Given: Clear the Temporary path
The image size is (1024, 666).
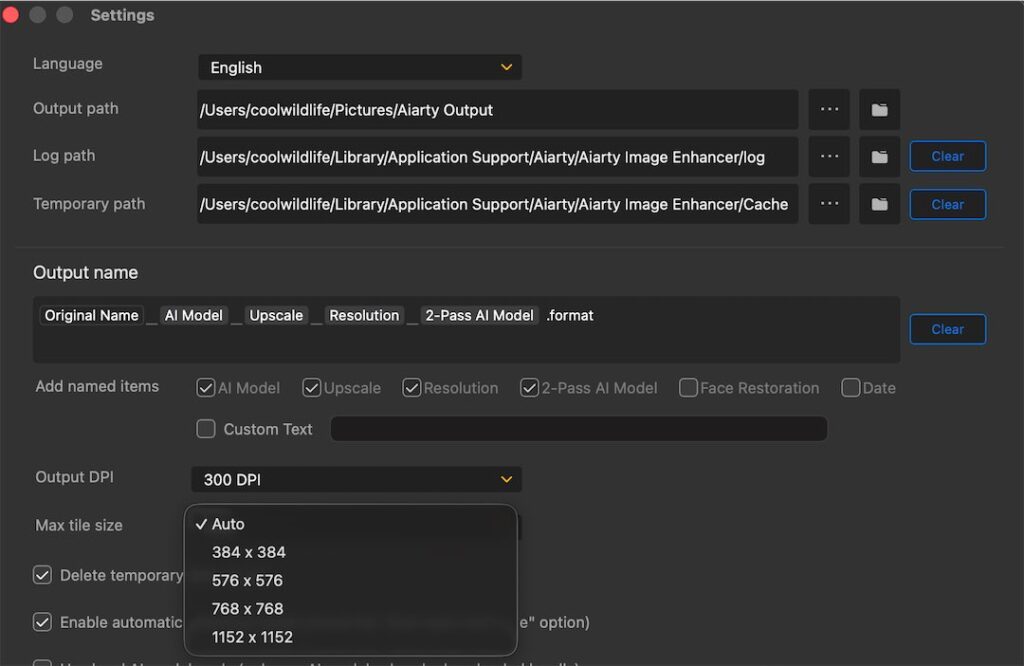Looking at the screenshot, I should click(x=947, y=204).
